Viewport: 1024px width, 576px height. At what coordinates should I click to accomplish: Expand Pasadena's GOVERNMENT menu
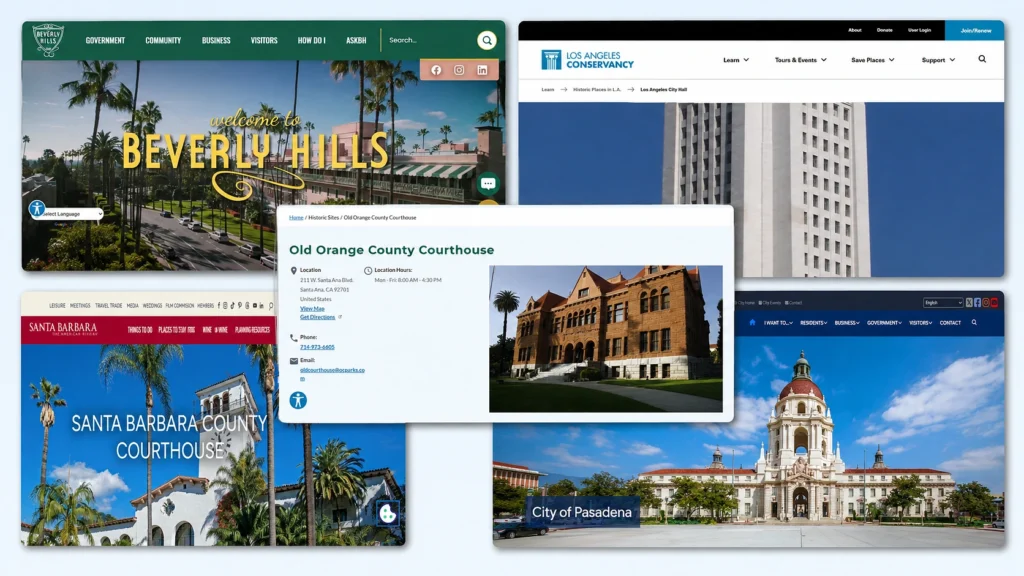884,323
